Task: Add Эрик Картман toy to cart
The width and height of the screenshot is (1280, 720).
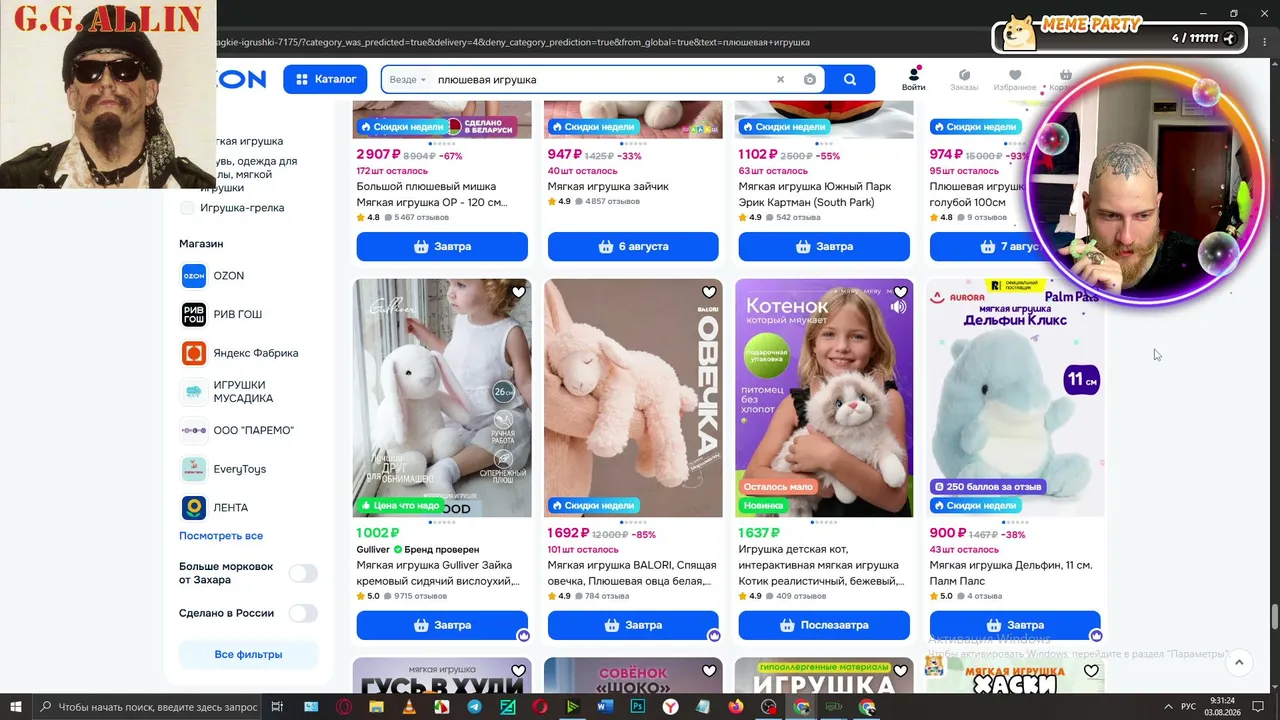Action: 824,247
